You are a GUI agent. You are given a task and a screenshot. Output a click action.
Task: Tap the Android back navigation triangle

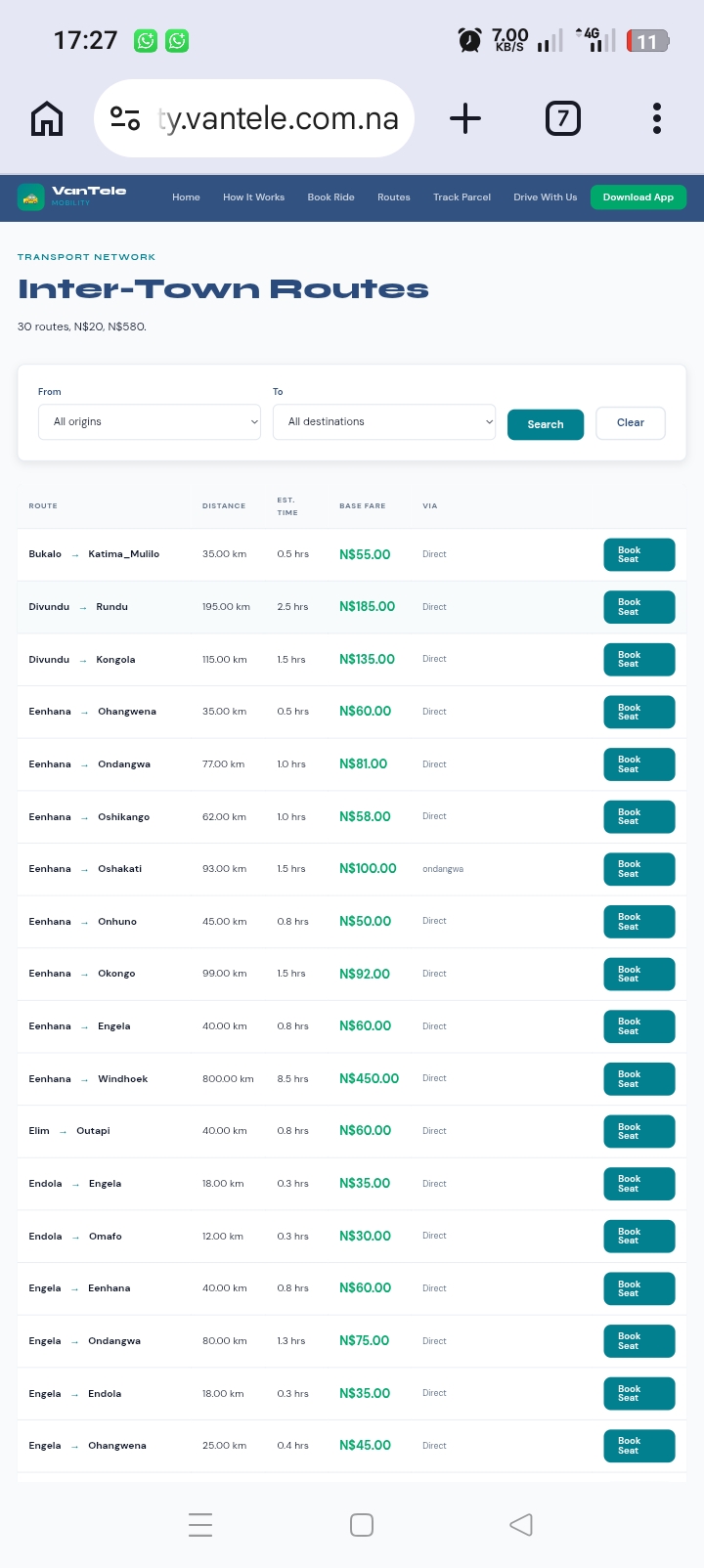521,1524
